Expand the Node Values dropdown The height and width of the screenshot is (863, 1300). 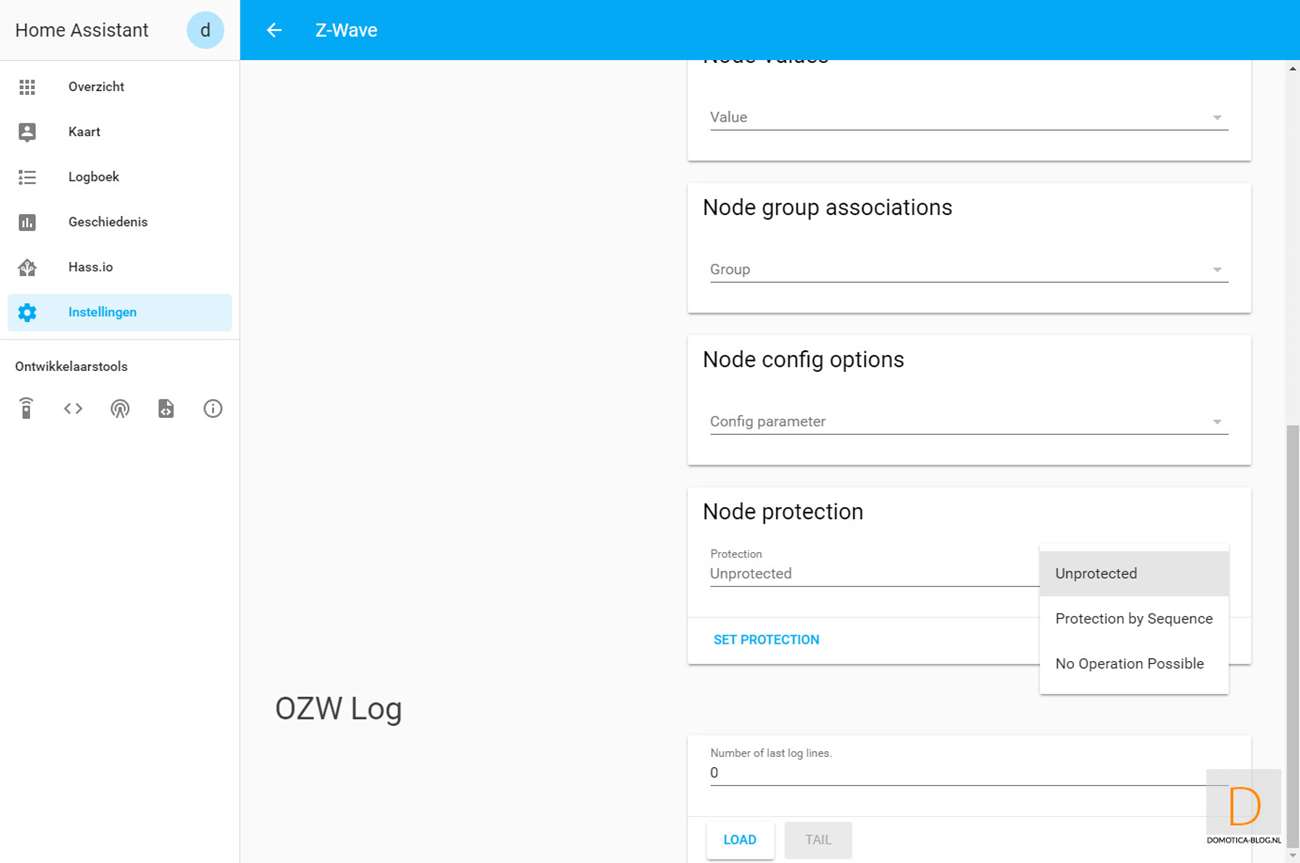[x=968, y=117]
